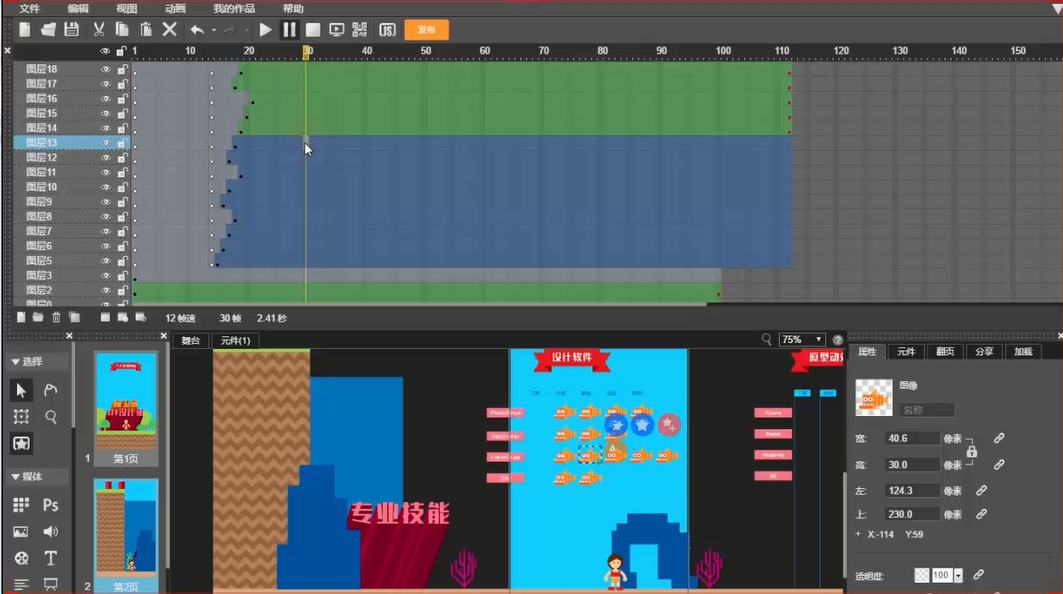Click the video film reel icon
Viewport: 1063px width, 594px height.
coord(22,558)
